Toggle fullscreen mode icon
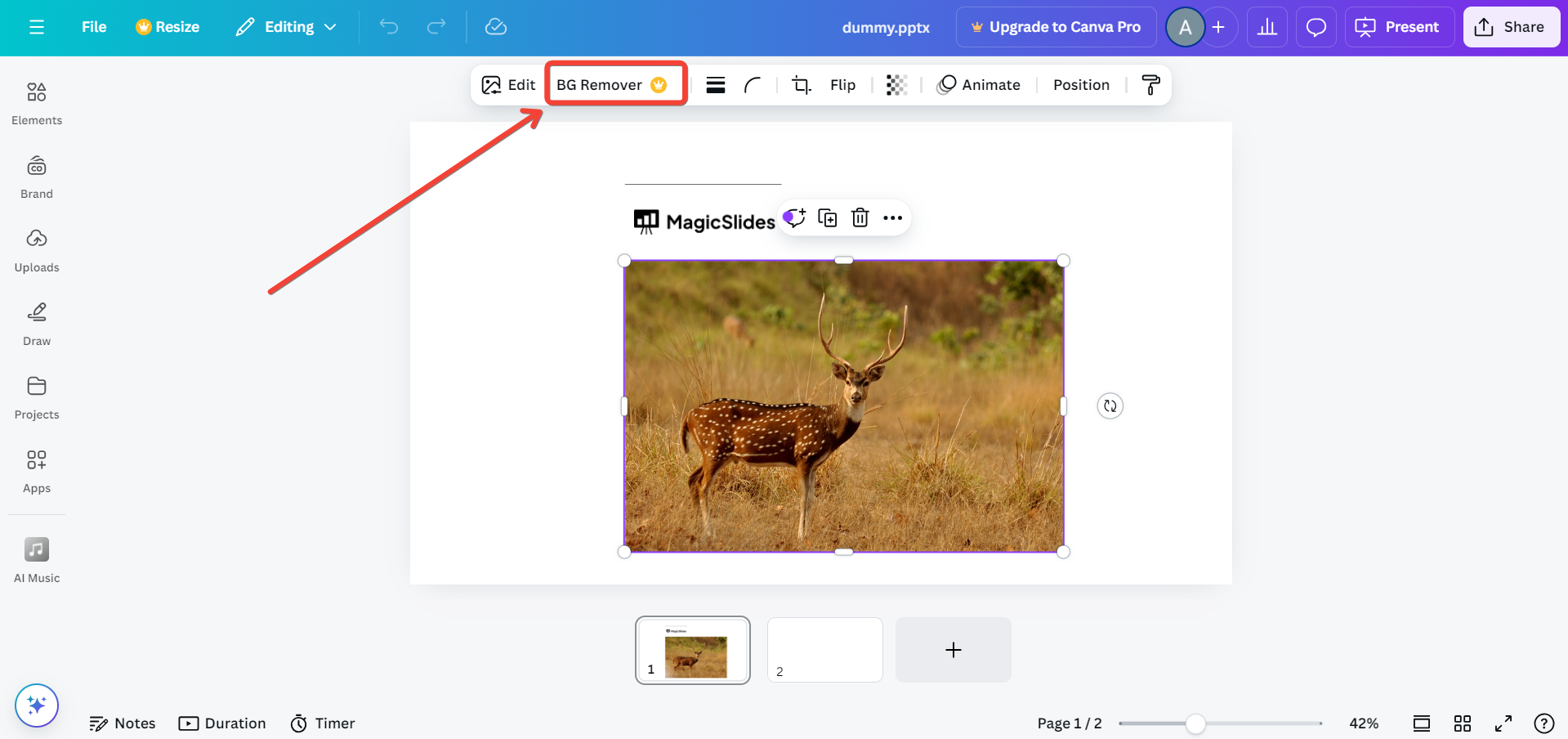This screenshot has width=1568, height=739. click(x=1503, y=723)
